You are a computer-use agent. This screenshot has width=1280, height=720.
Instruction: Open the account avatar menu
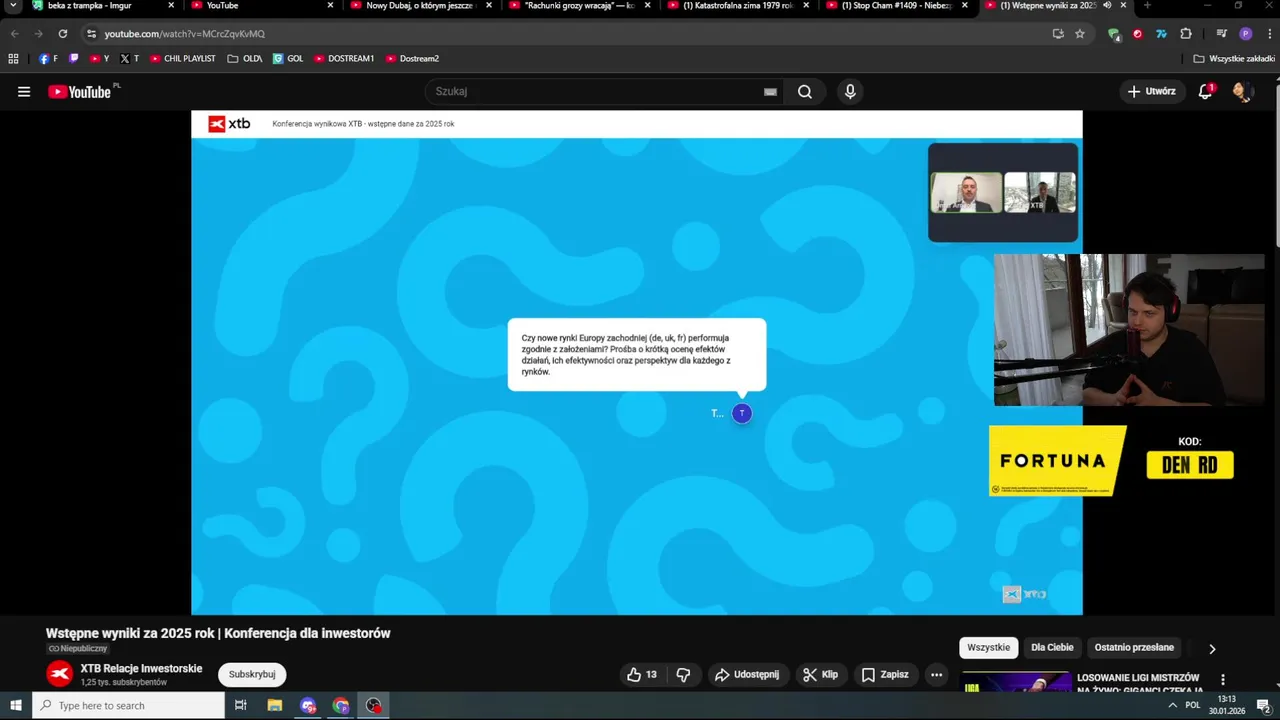(x=1243, y=92)
